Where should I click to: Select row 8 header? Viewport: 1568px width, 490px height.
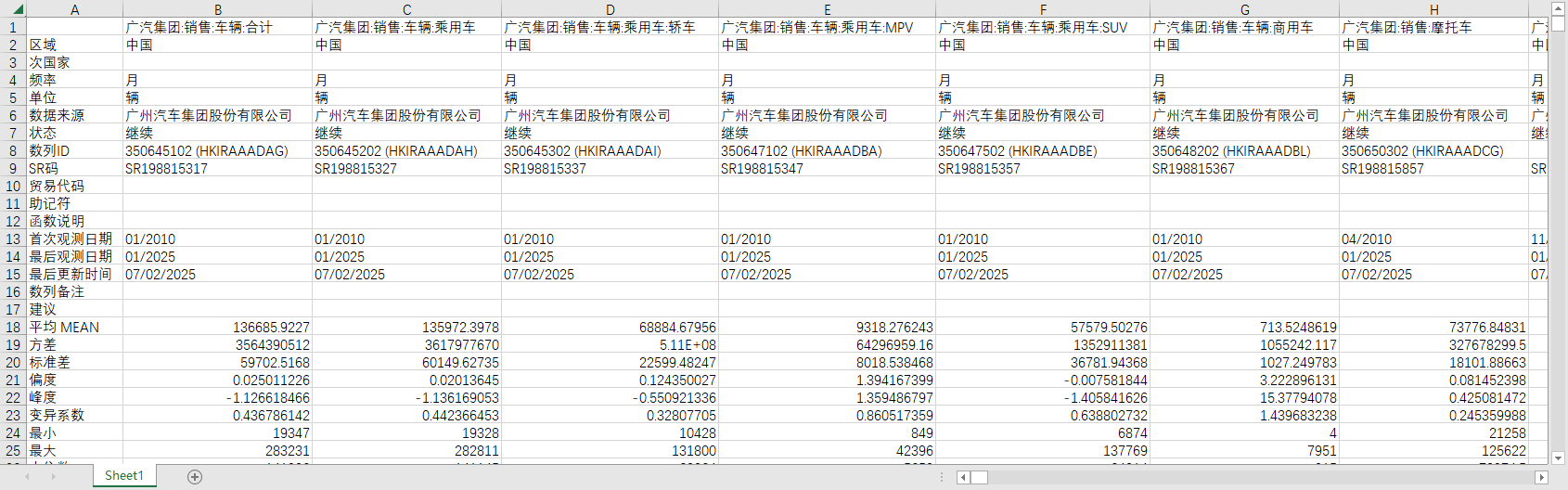pos(13,150)
